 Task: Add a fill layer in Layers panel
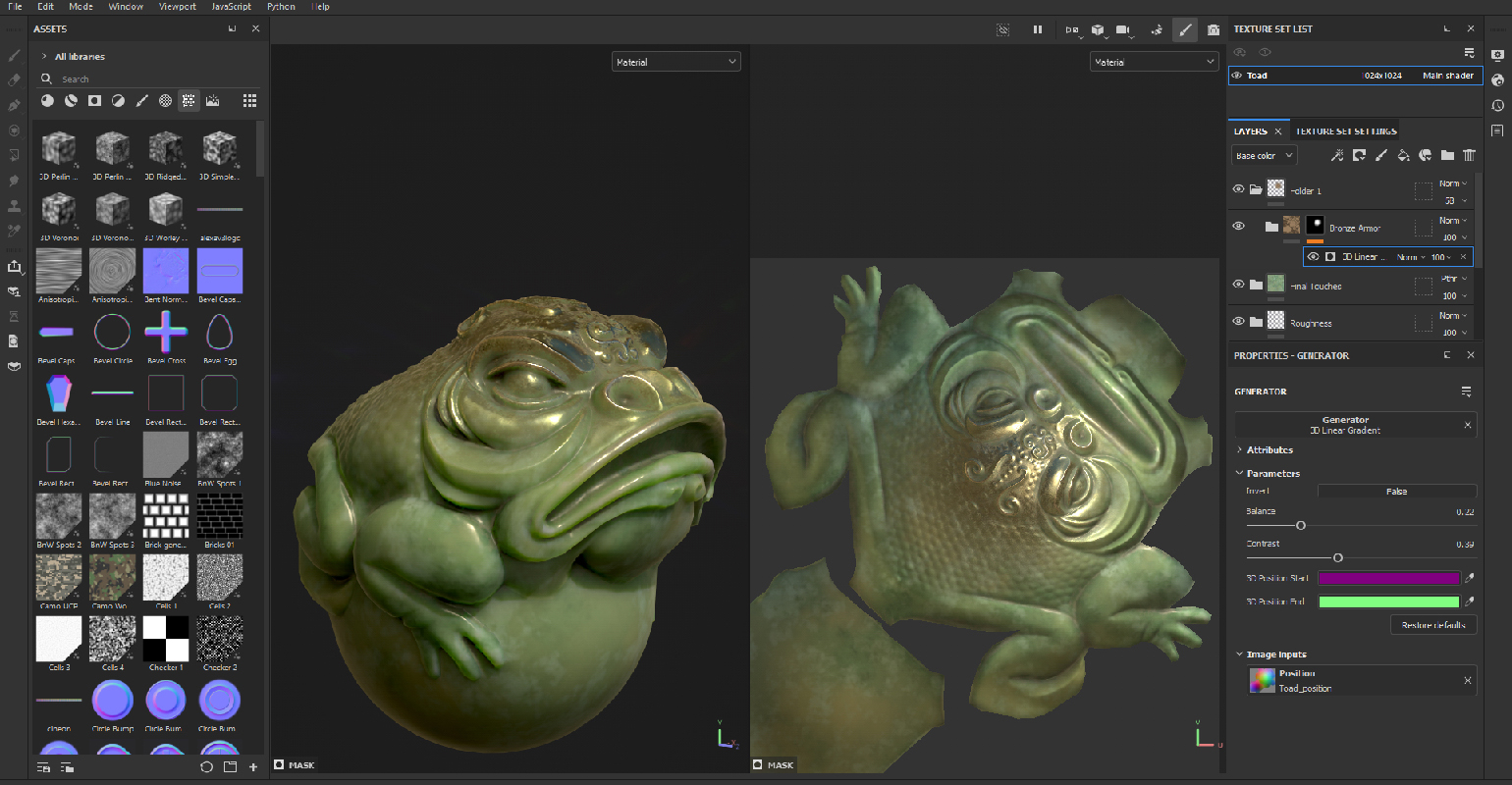pos(1403,155)
